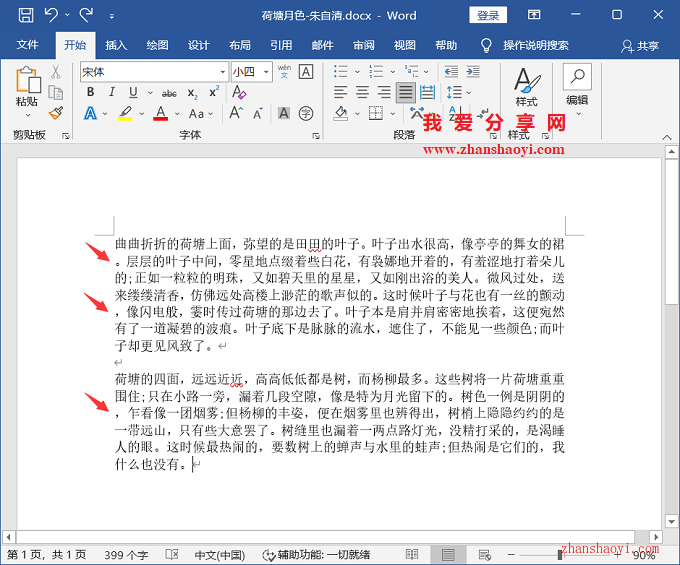Apply bullet list
This screenshot has width=680, height=565.
341,71
